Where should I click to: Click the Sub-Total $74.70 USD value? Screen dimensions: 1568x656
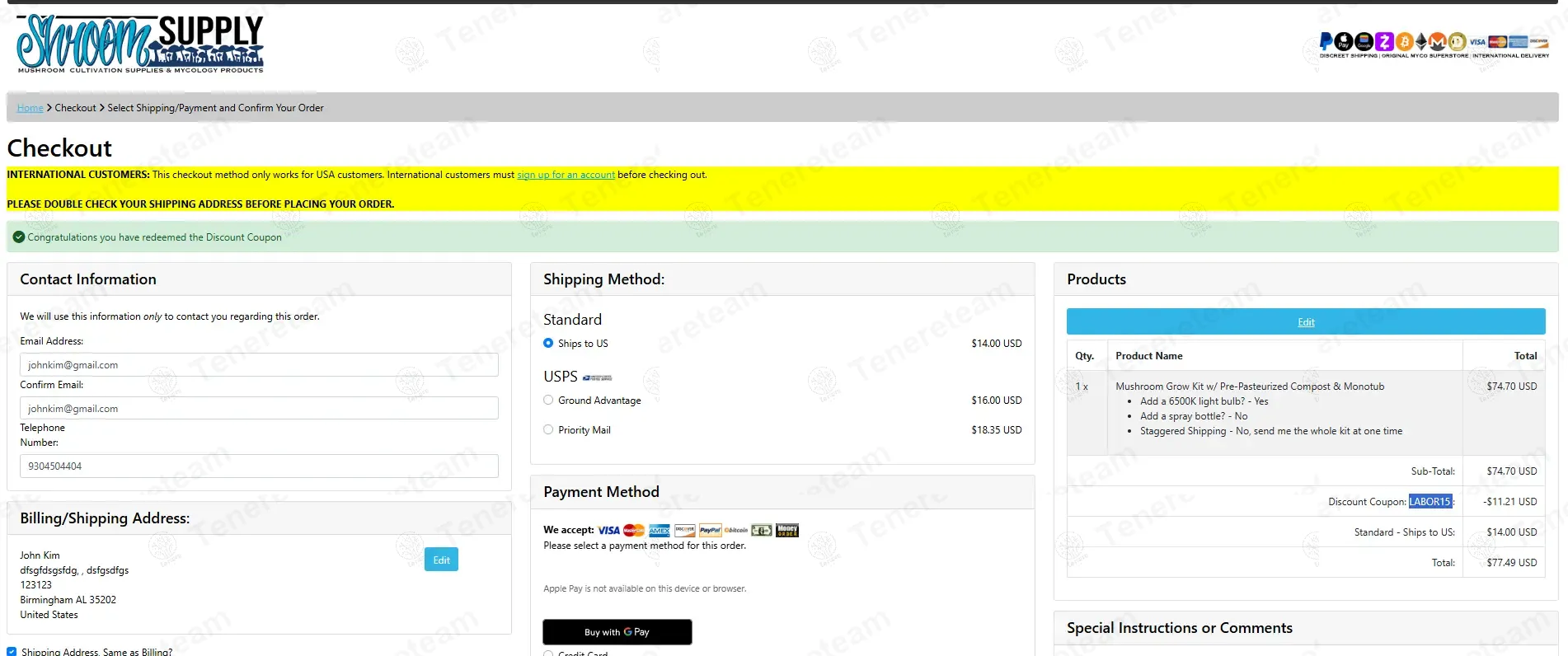click(1511, 471)
